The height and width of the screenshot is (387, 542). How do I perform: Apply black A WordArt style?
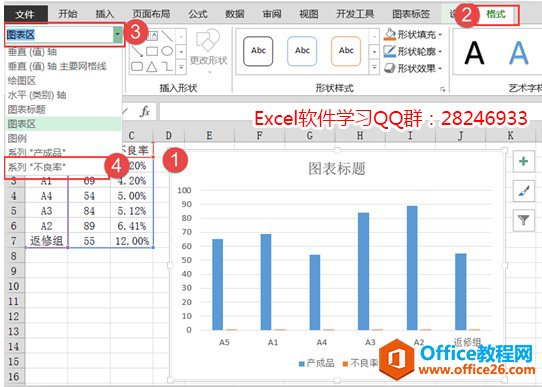tap(474, 53)
